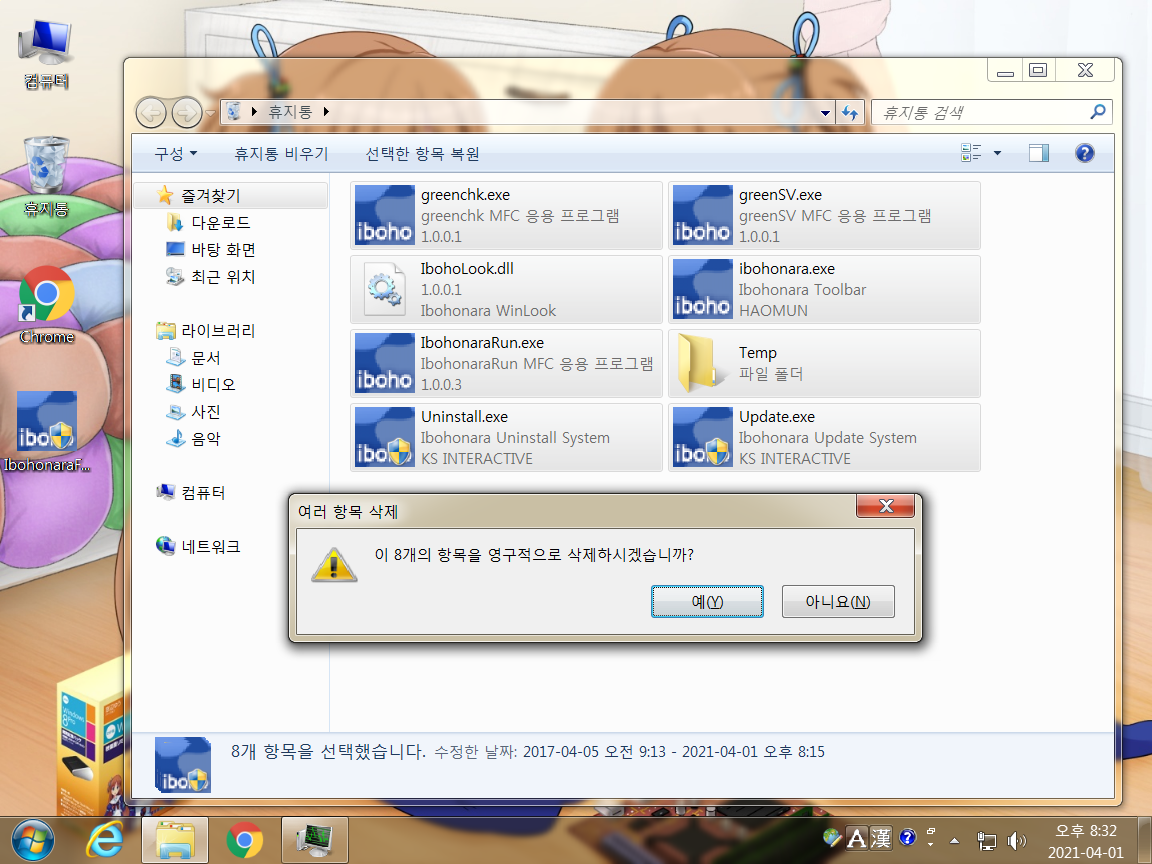Click volume speaker tray icon
The height and width of the screenshot is (864, 1152).
pos(1017,840)
